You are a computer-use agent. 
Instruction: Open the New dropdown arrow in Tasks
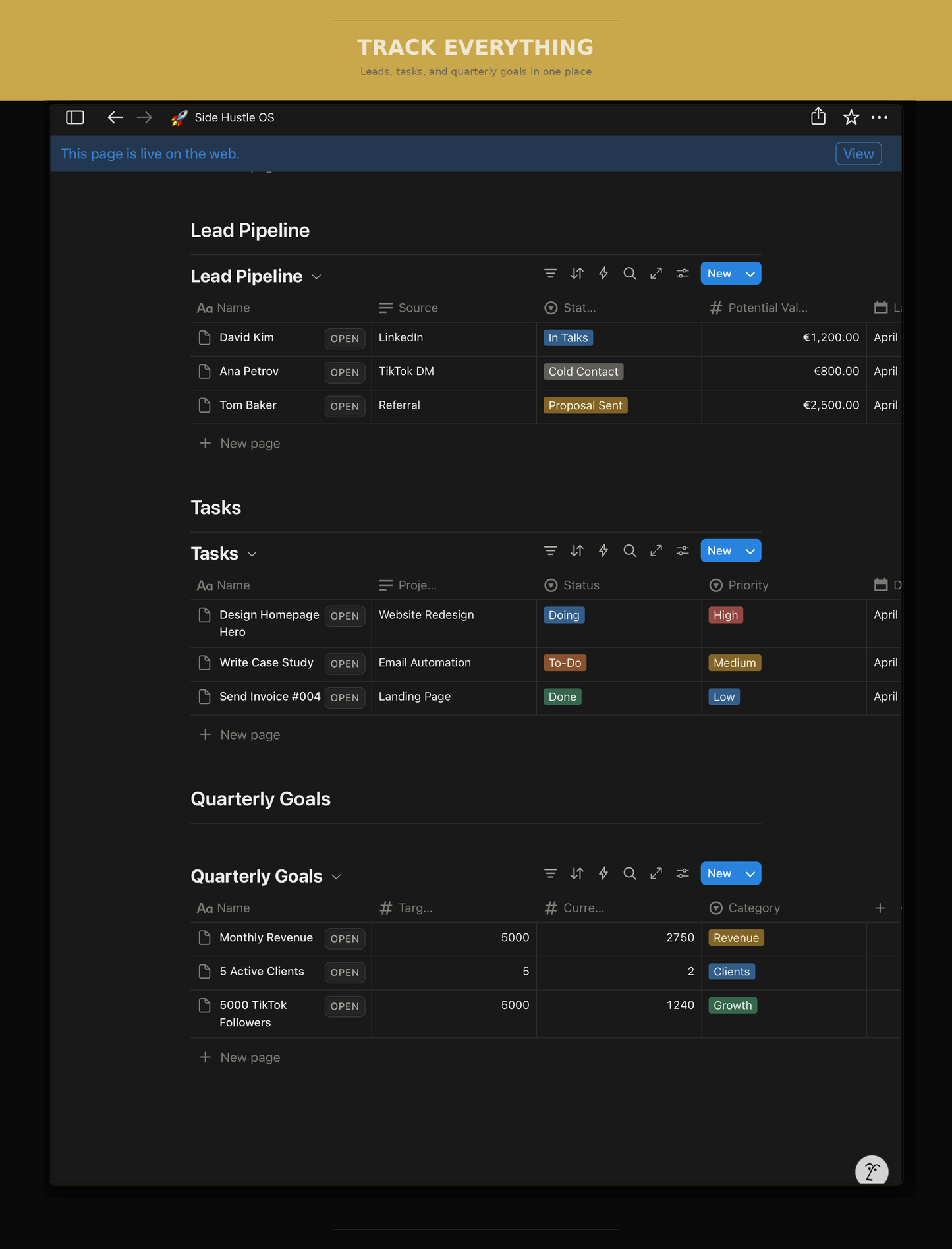[x=750, y=551]
